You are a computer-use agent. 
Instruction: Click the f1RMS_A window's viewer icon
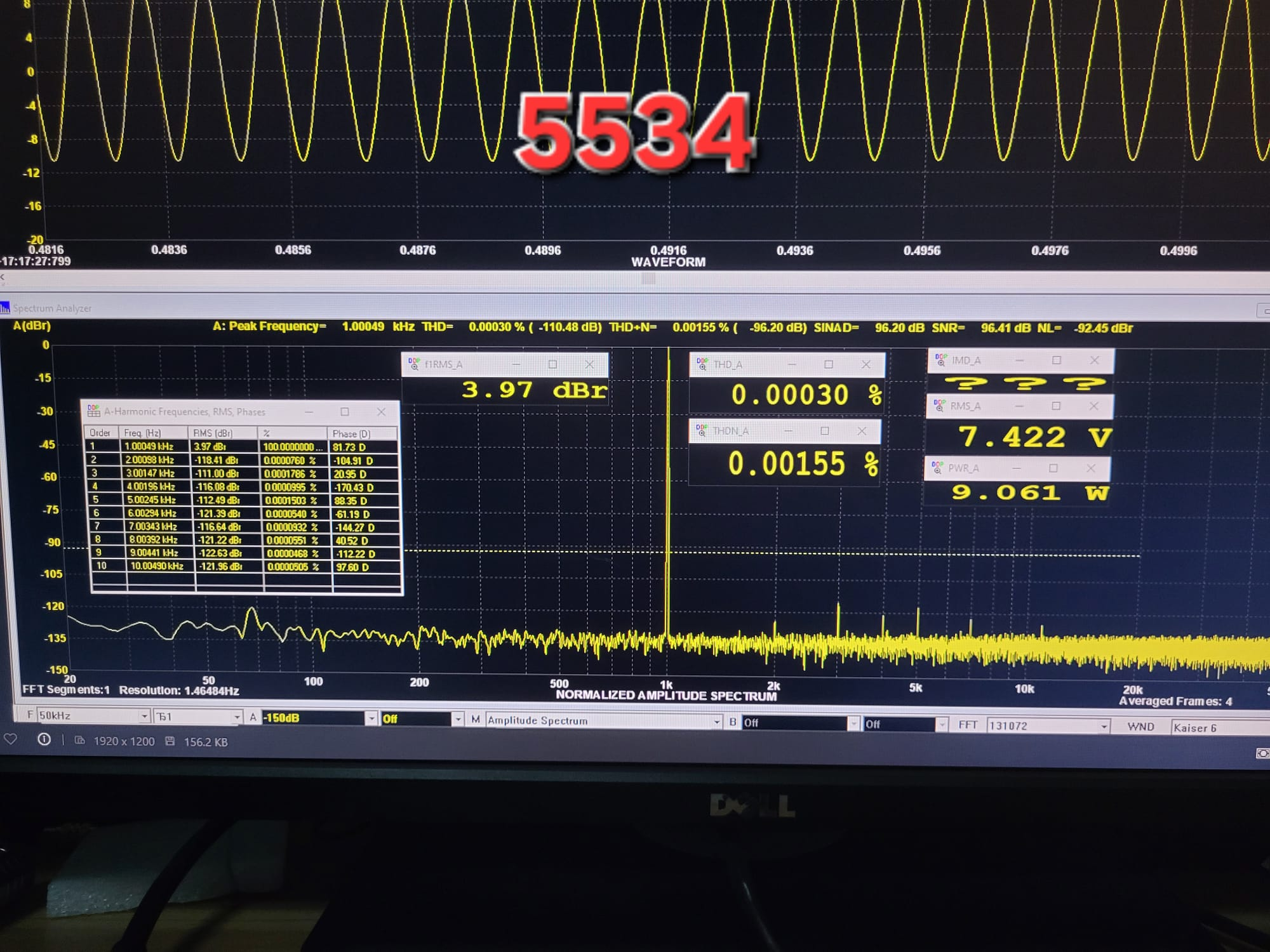[414, 364]
